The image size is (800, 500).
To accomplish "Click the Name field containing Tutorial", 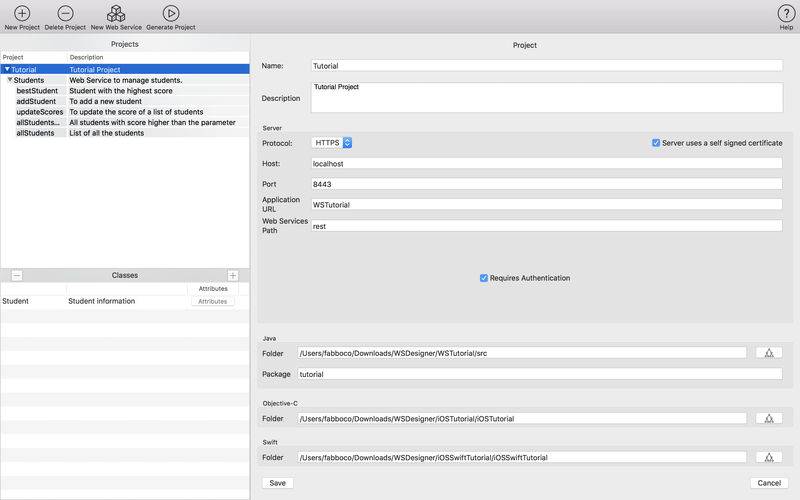I will (x=546, y=66).
